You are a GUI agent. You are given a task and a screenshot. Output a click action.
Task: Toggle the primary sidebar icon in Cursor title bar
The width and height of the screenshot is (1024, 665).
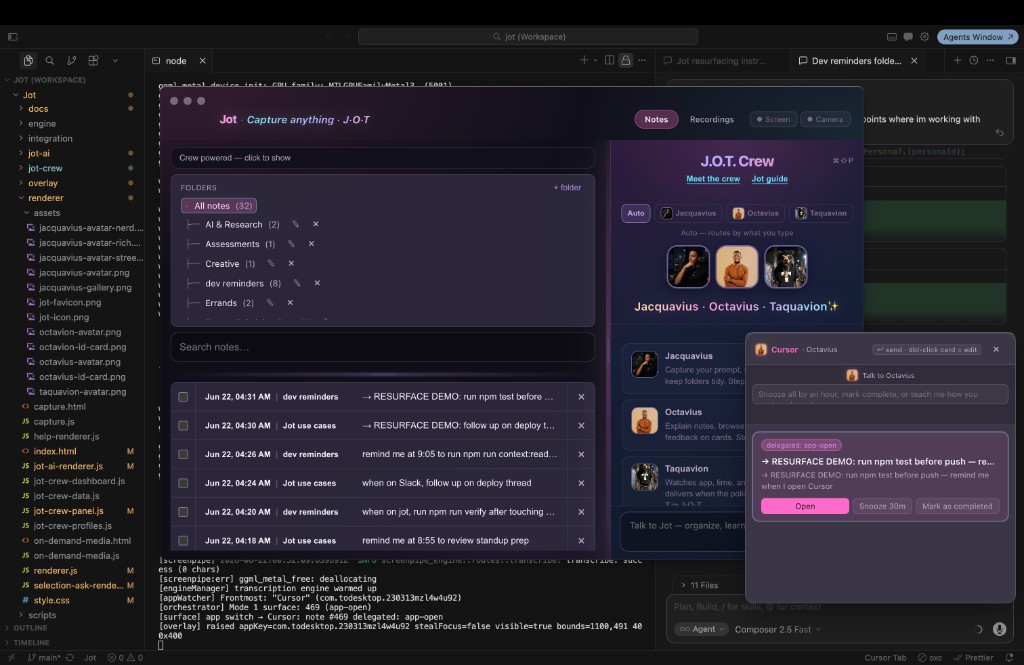coord(12,37)
